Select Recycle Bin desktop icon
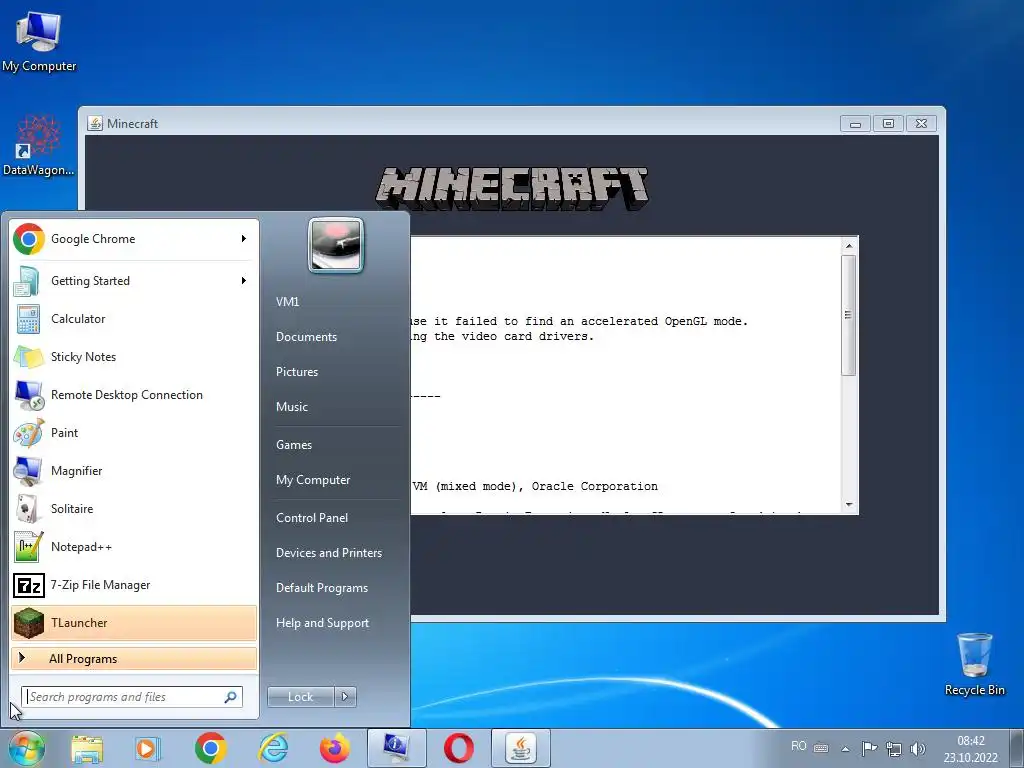This screenshot has height=768, width=1024. click(974, 664)
